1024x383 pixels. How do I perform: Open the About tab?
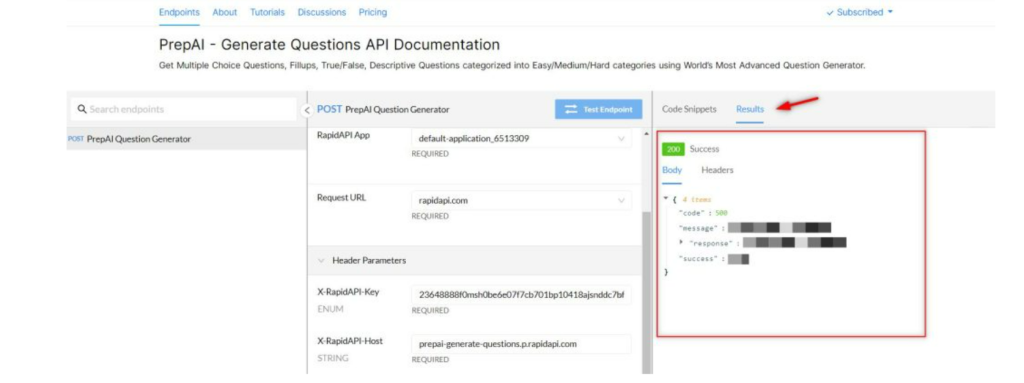[x=225, y=12]
